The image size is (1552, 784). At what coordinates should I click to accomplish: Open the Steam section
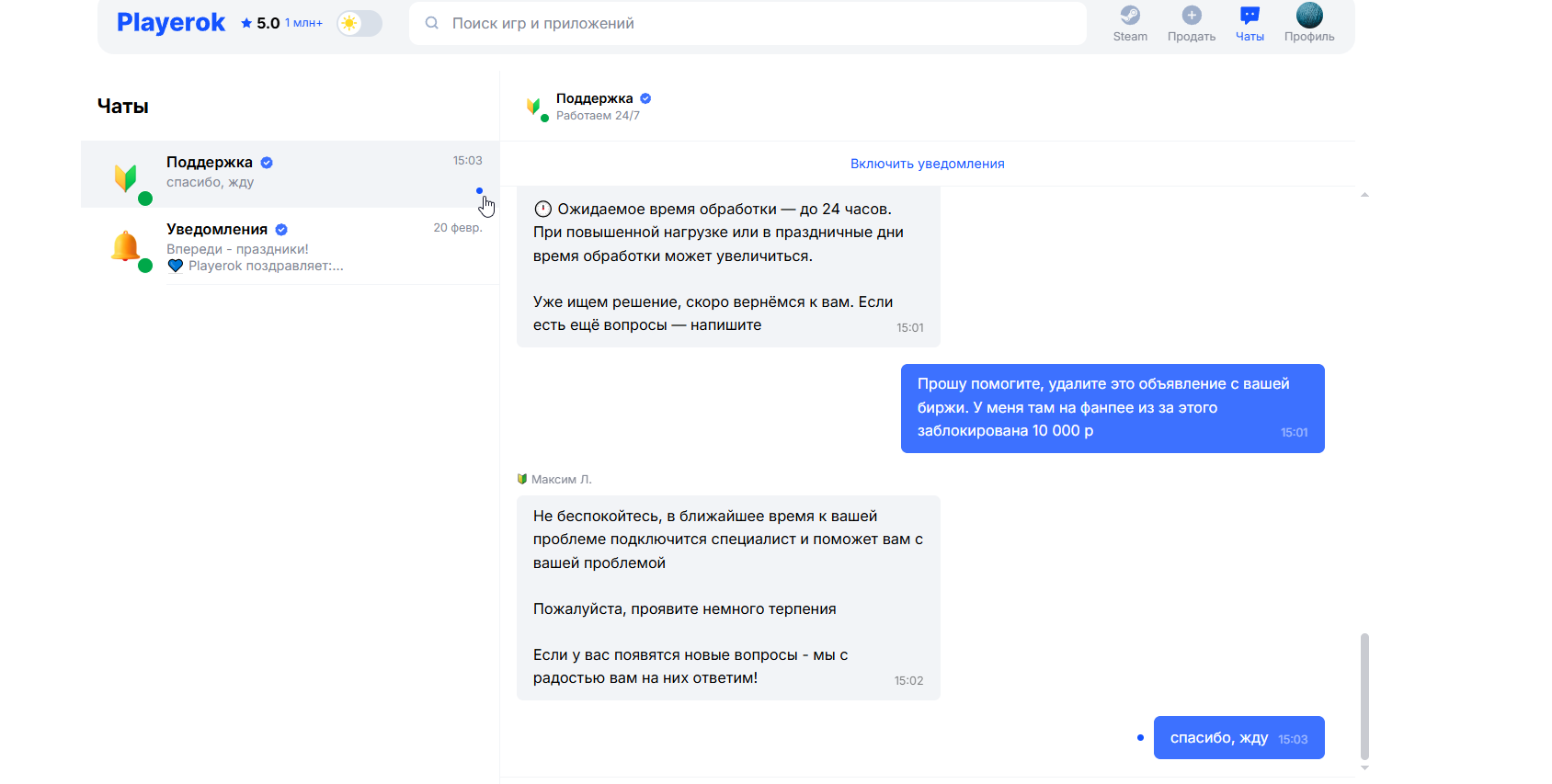[1130, 23]
